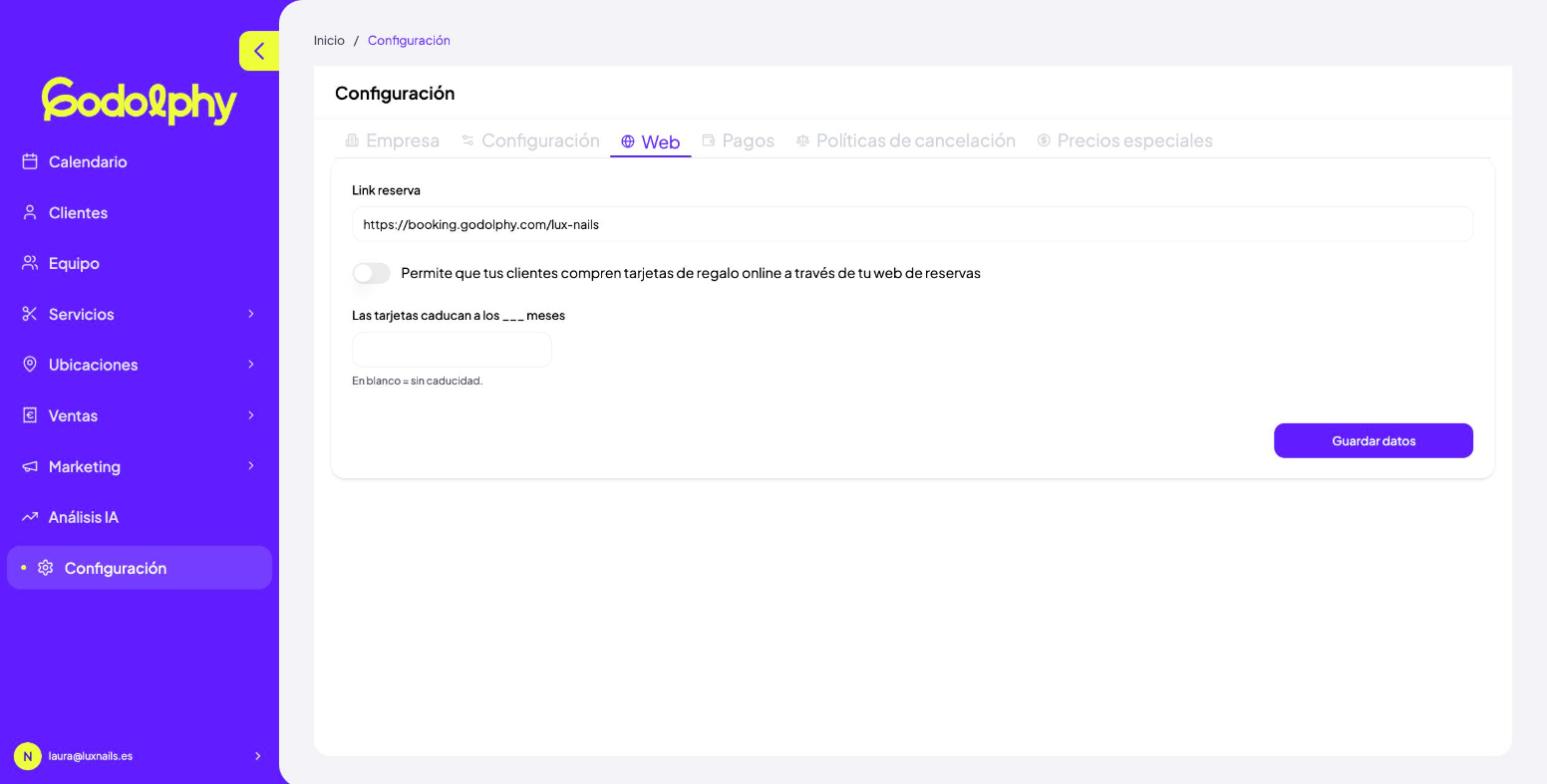Click the 'Link reserva' label
1547x784 pixels.
click(x=386, y=190)
